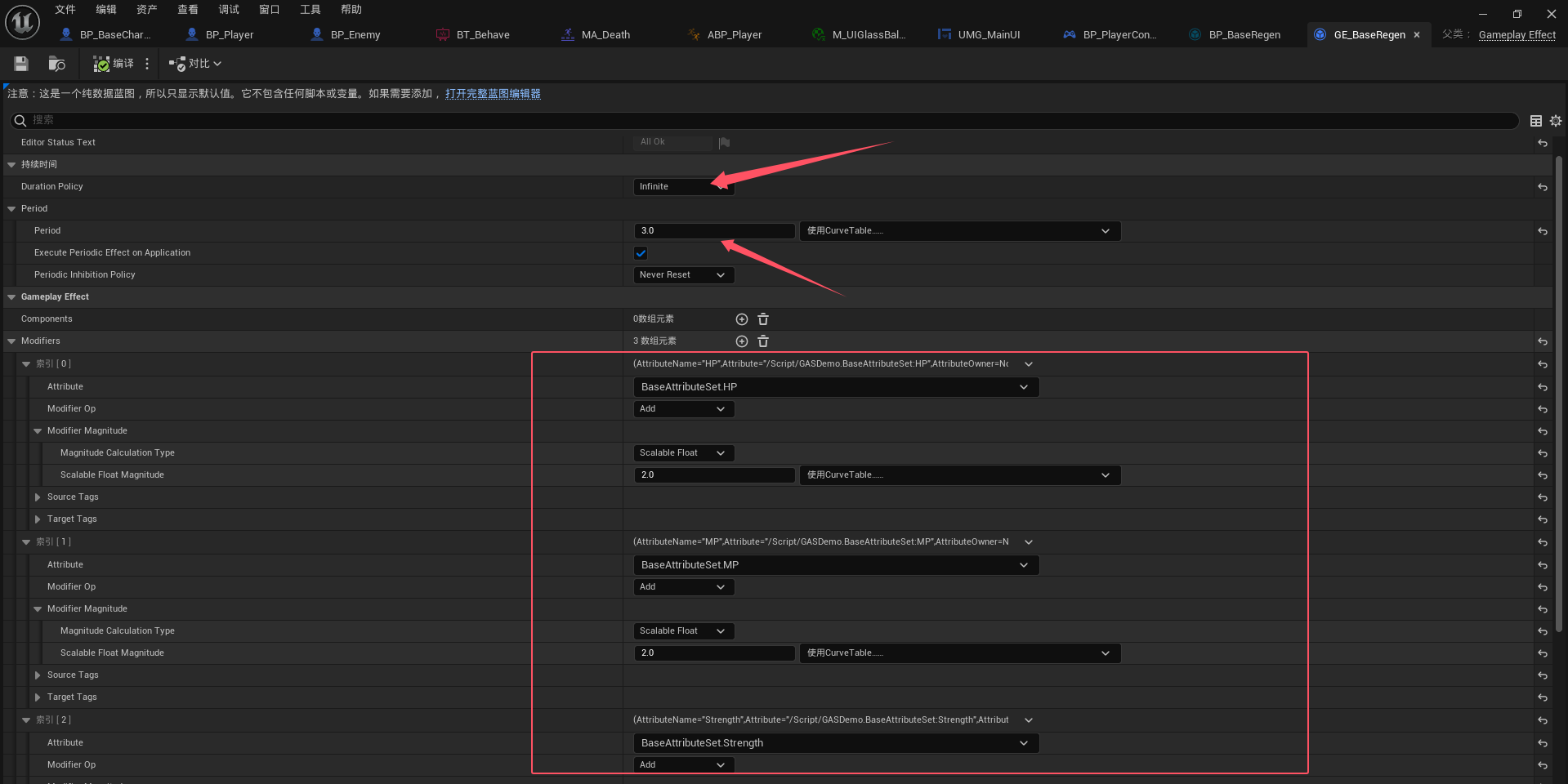
Task: Browse to asset in Content Browser icon
Action: point(56,64)
